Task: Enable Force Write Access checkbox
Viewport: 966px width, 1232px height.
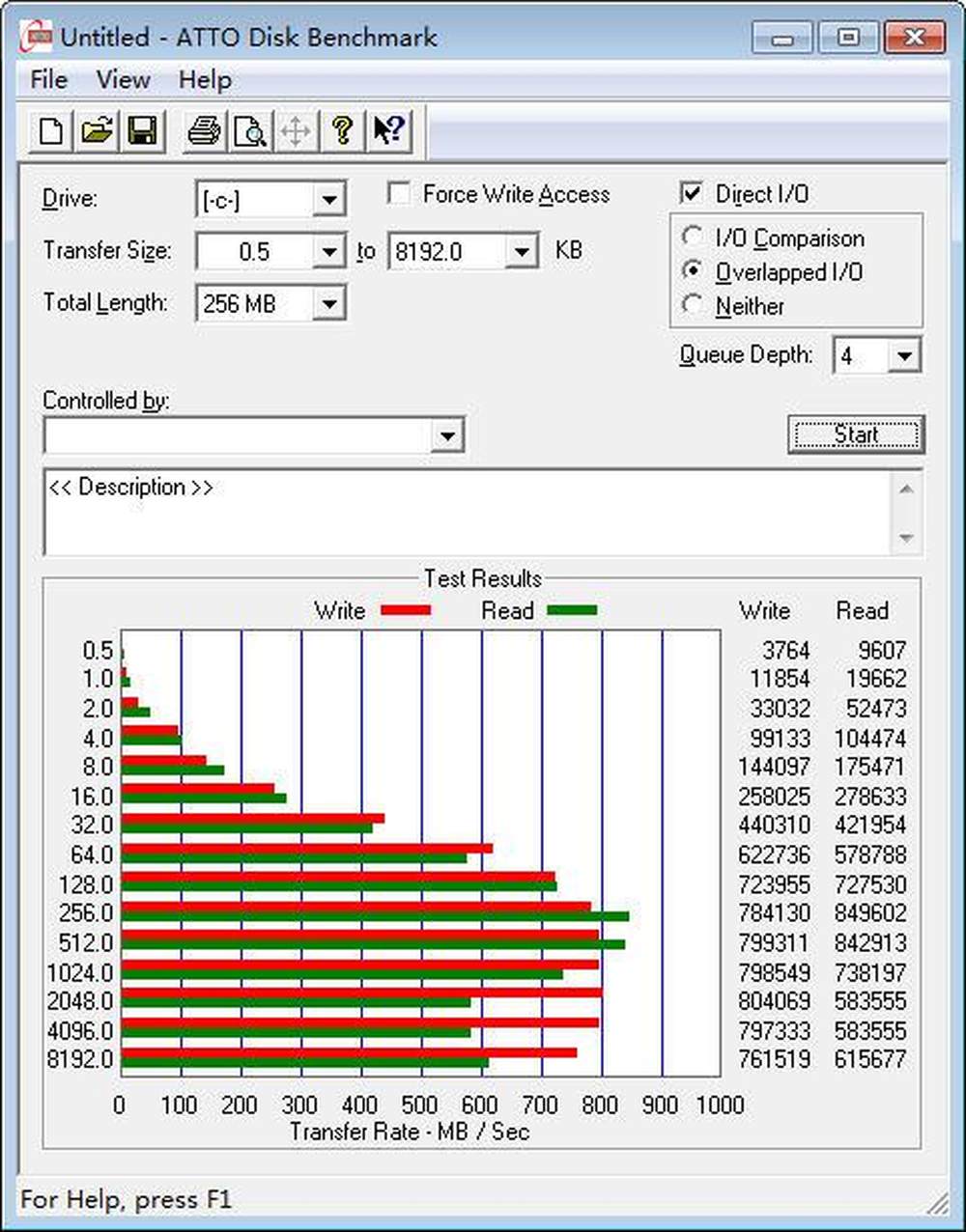Action: coord(398,193)
